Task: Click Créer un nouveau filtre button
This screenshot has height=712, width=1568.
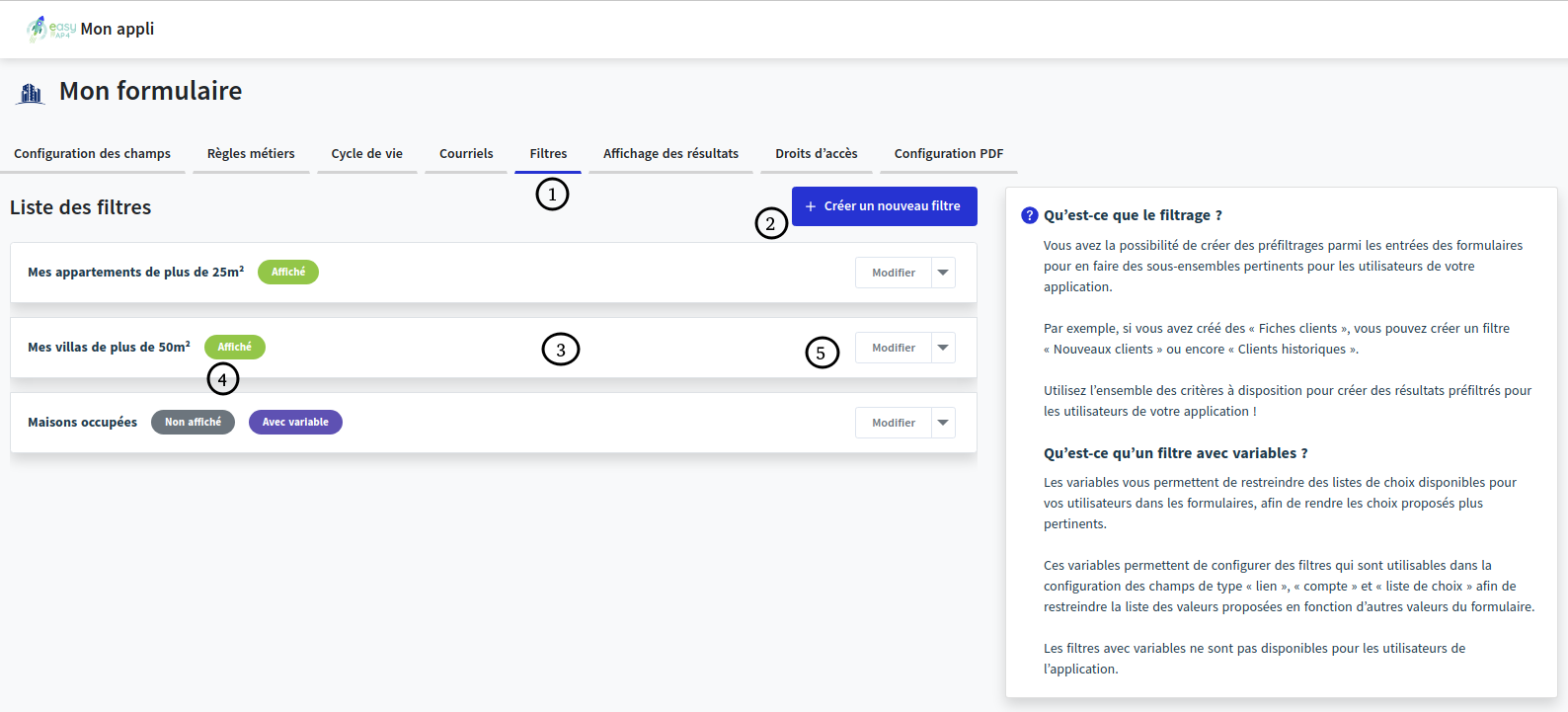Action: [884, 206]
